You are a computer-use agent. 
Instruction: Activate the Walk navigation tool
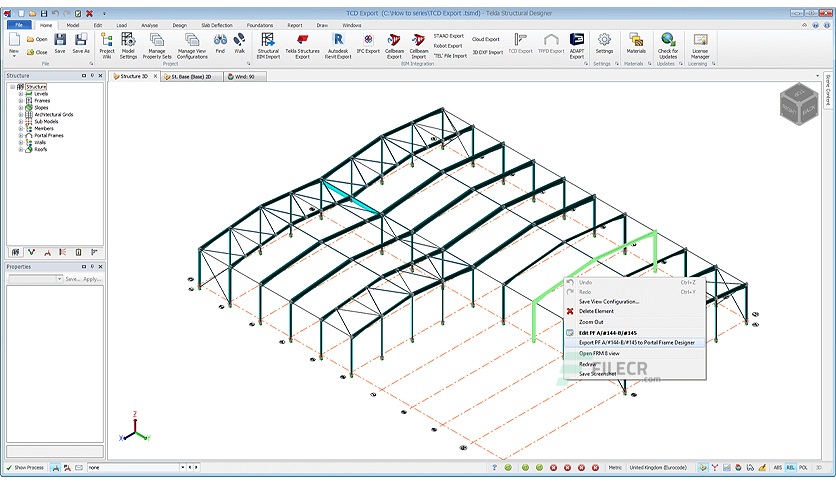239,44
